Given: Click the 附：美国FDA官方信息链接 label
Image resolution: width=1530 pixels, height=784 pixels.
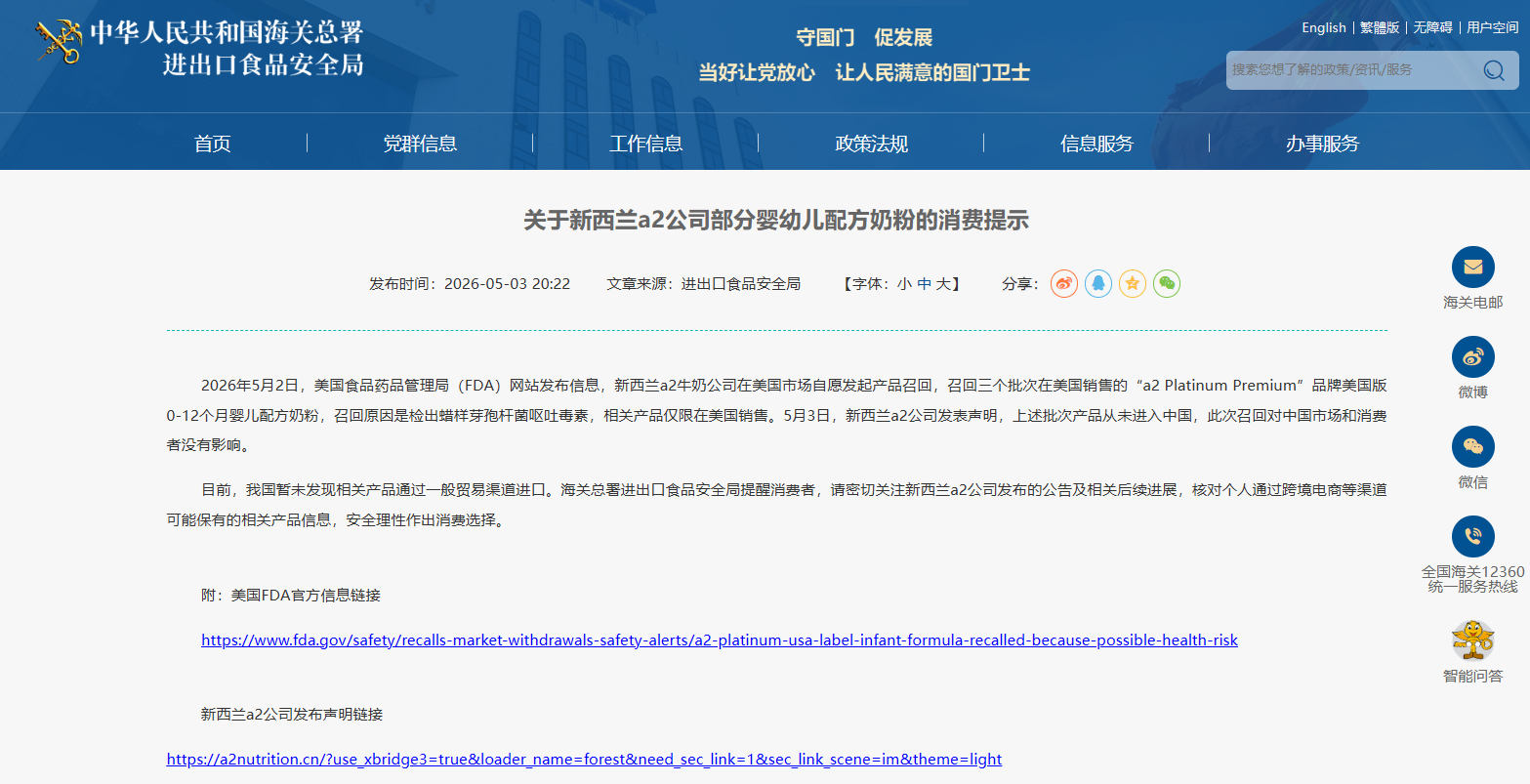Looking at the screenshot, I should pyautogui.click(x=291, y=595).
